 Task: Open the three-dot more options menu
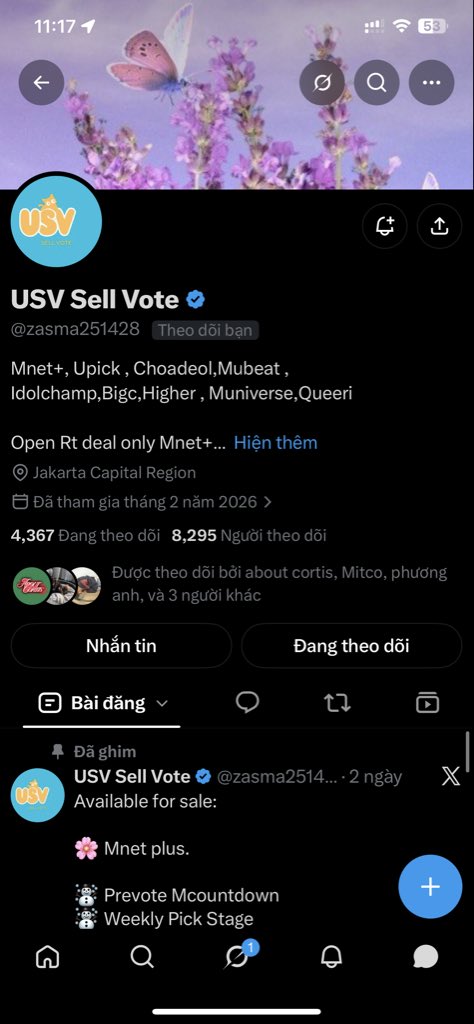(432, 82)
